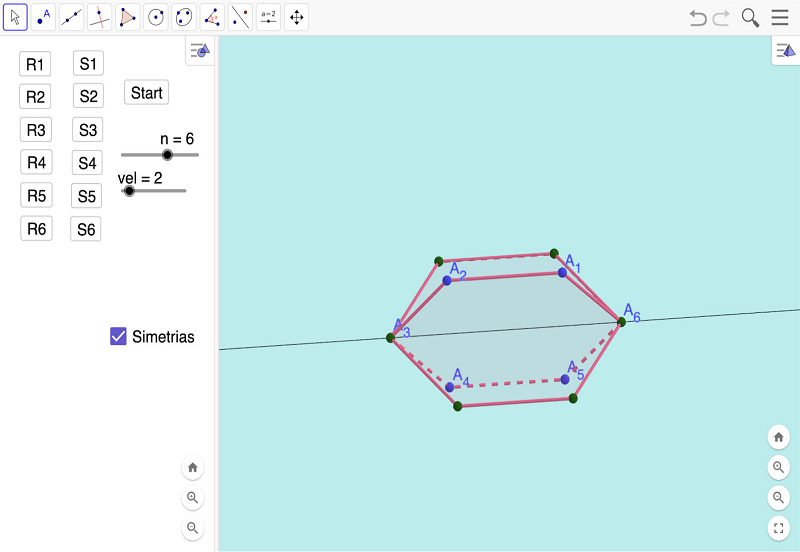Select the Perpendicular Line tool

pos(100,17)
